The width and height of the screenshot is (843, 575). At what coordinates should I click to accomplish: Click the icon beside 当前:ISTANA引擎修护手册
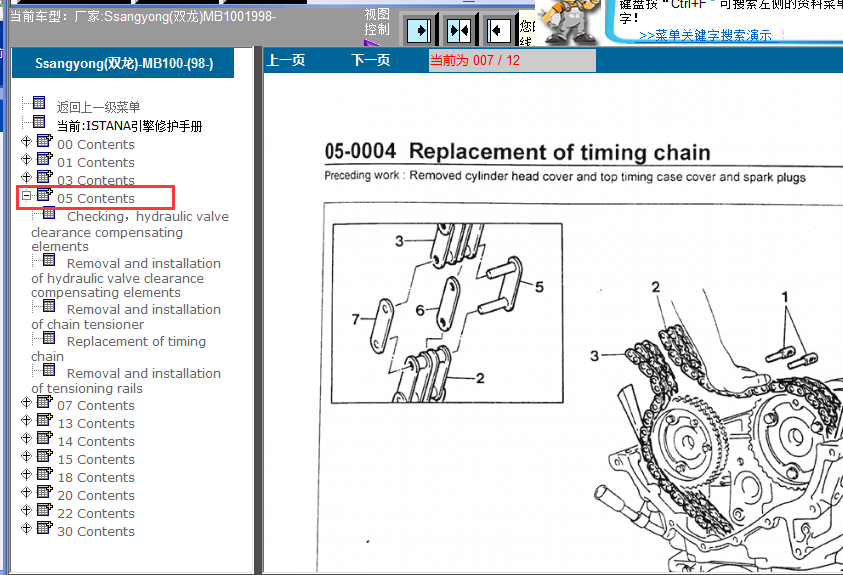(39, 121)
